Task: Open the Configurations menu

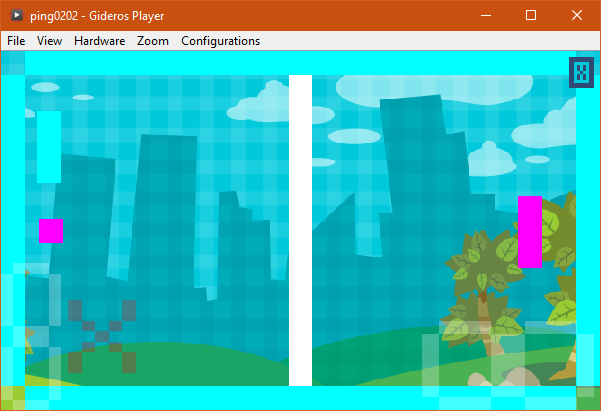Action: click(x=221, y=41)
